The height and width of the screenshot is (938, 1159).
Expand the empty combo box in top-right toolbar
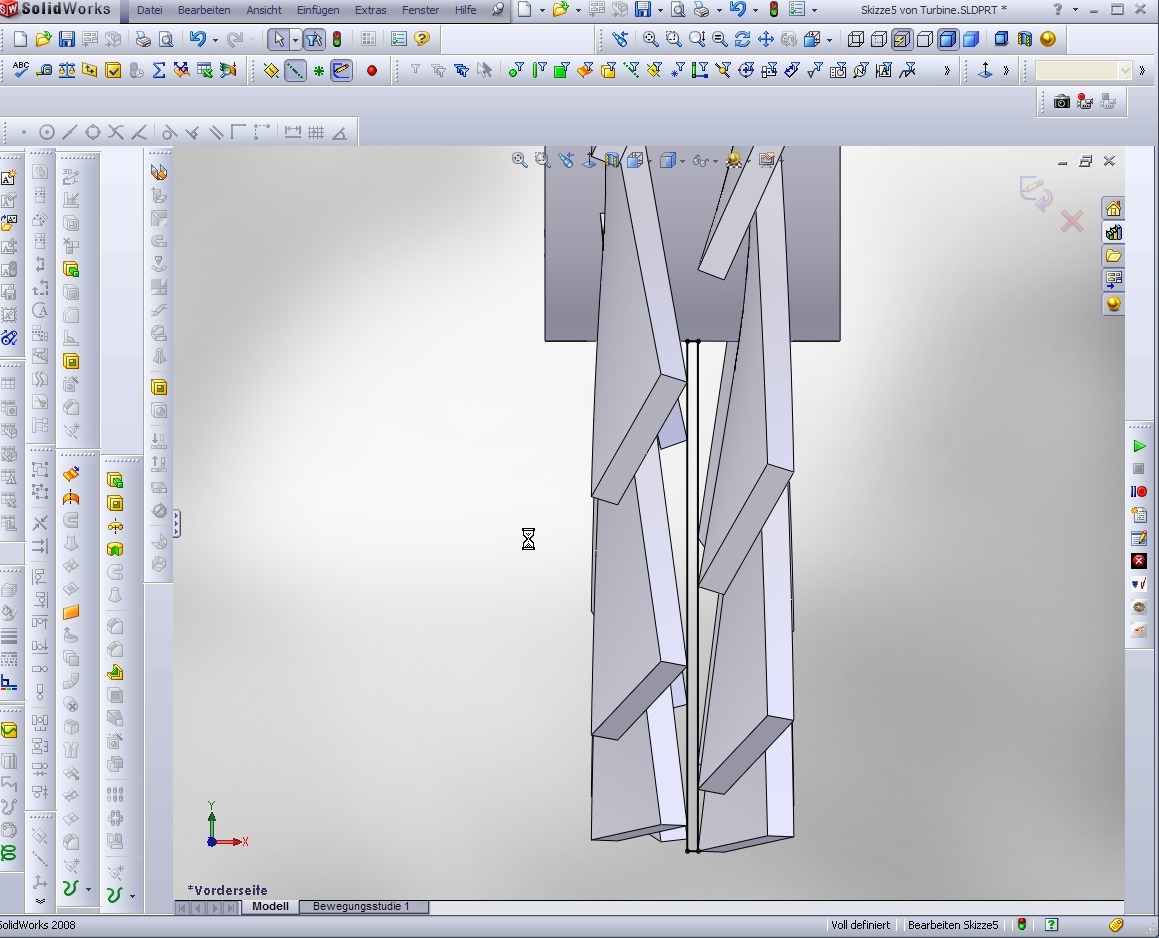[1125, 71]
